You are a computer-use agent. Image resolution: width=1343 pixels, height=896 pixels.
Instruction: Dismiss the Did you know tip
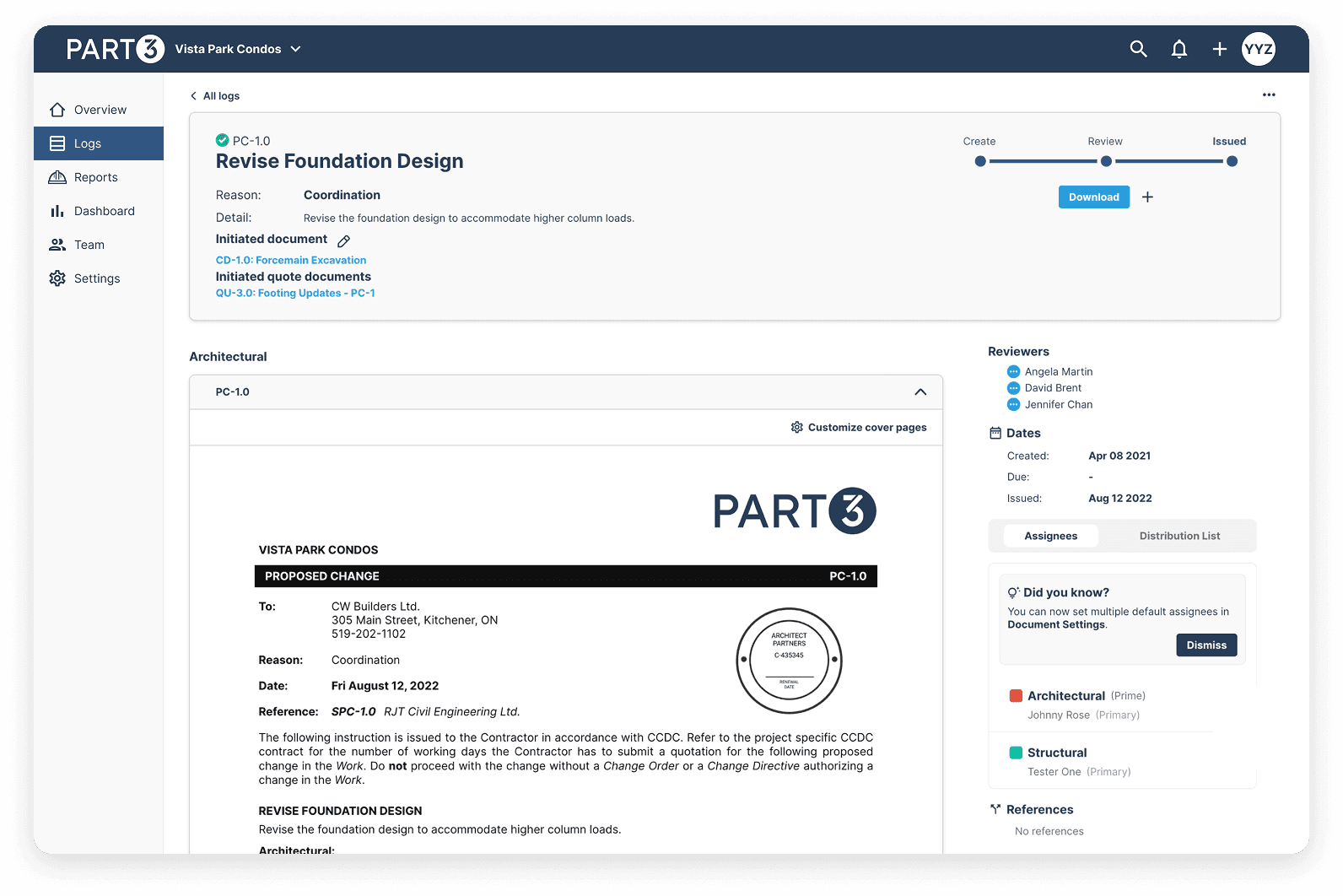1206,645
